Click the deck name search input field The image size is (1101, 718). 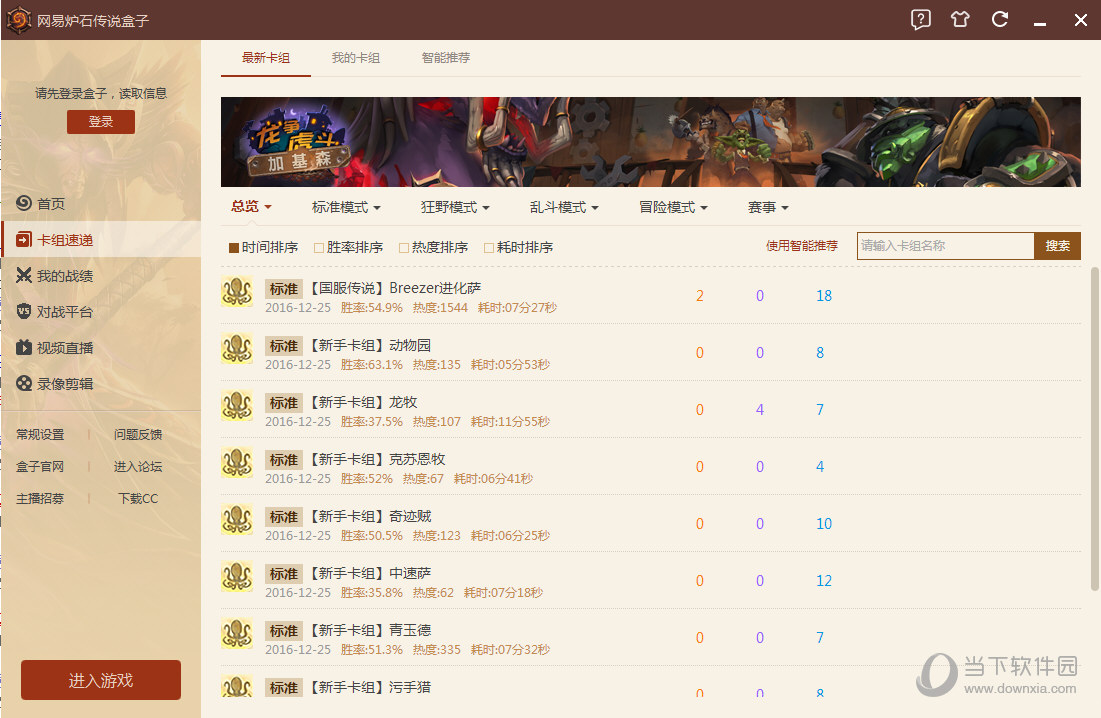pos(945,245)
